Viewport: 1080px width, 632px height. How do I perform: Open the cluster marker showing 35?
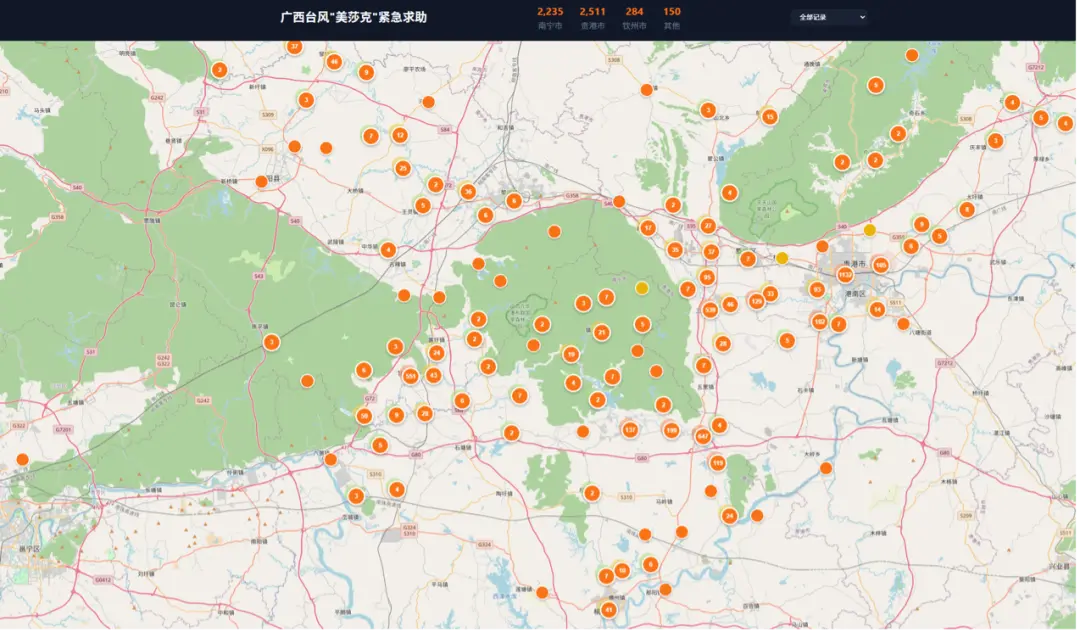[x=677, y=251]
